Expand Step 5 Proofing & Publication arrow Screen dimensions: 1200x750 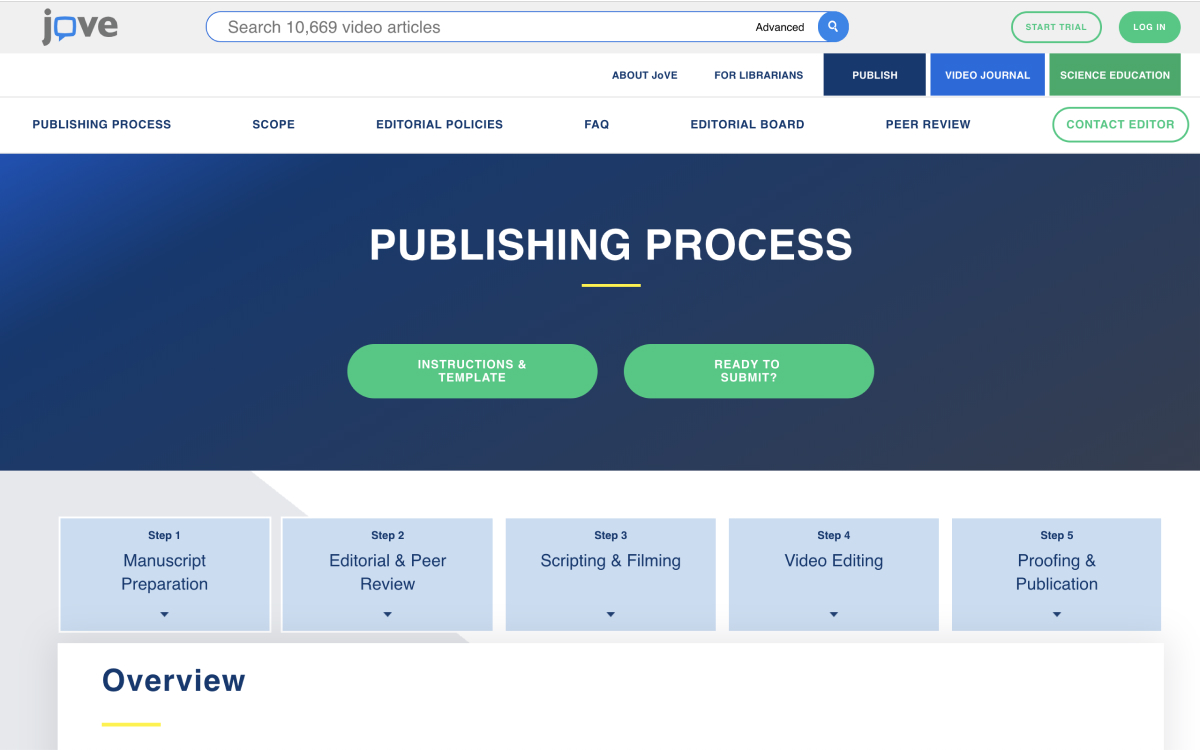click(x=1057, y=614)
